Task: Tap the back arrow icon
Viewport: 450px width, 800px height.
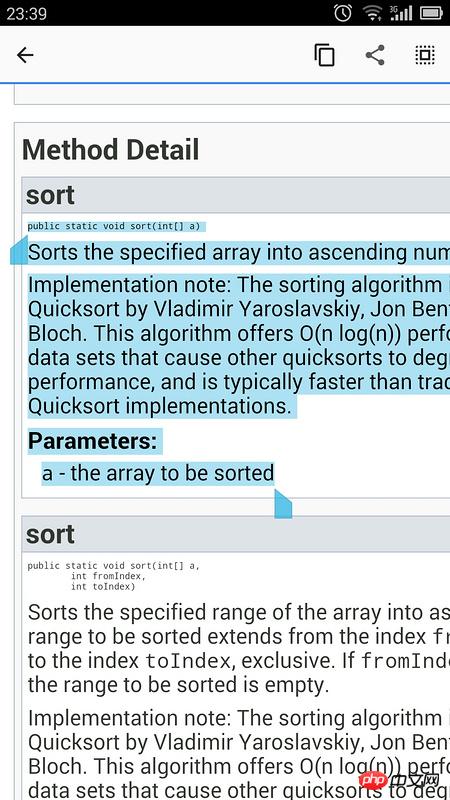Action: pos(24,55)
